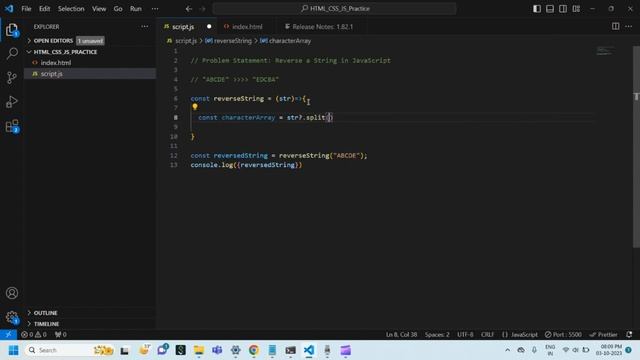Click the Spaces: 2 indentation selector
The image size is (640, 360).
(x=437, y=334)
